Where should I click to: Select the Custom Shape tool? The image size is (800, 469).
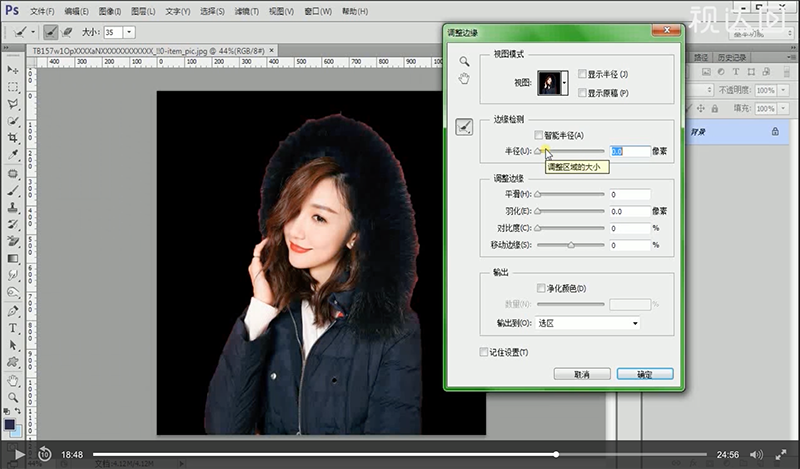13,362
